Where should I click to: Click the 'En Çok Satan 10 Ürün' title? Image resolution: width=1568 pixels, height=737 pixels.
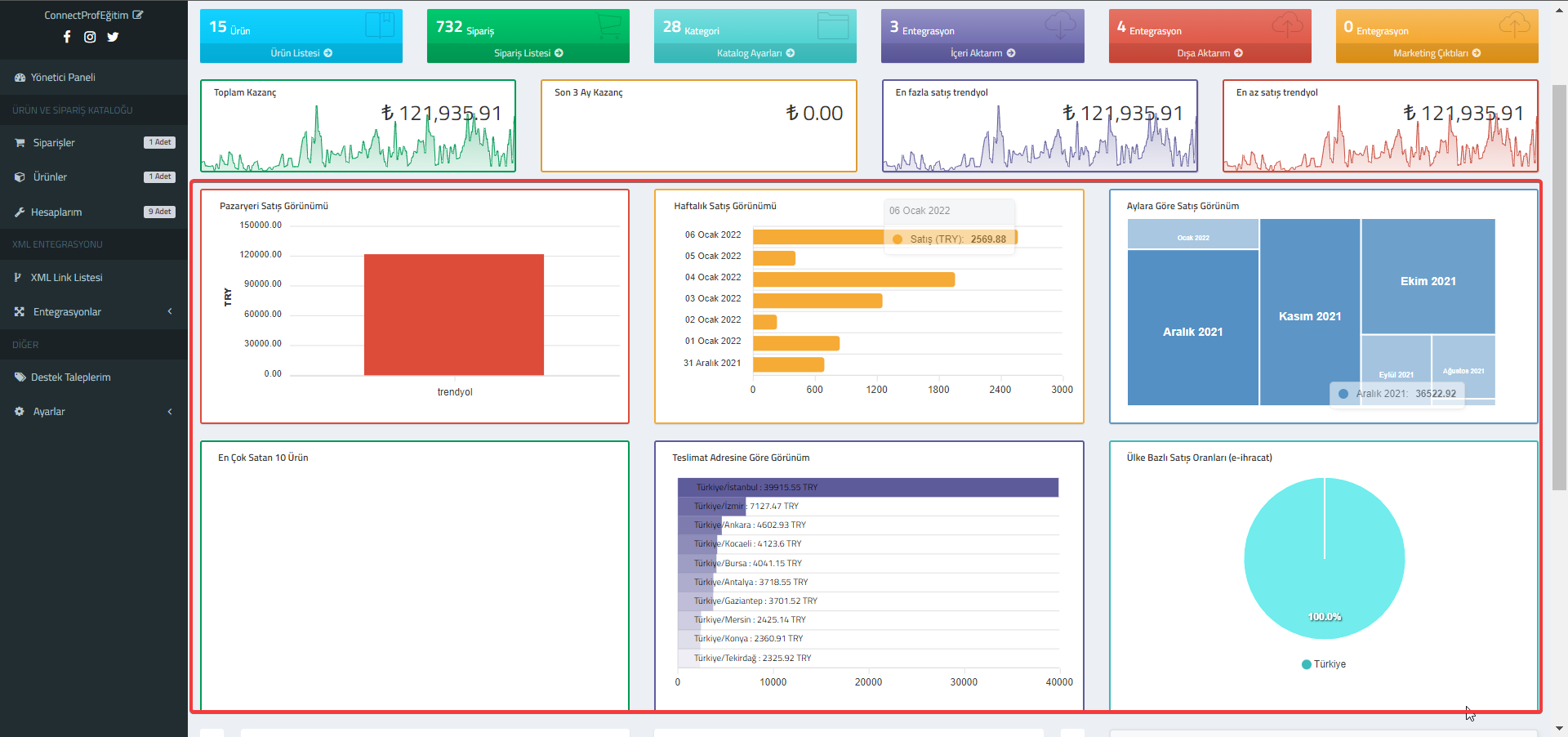coord(263,458)
